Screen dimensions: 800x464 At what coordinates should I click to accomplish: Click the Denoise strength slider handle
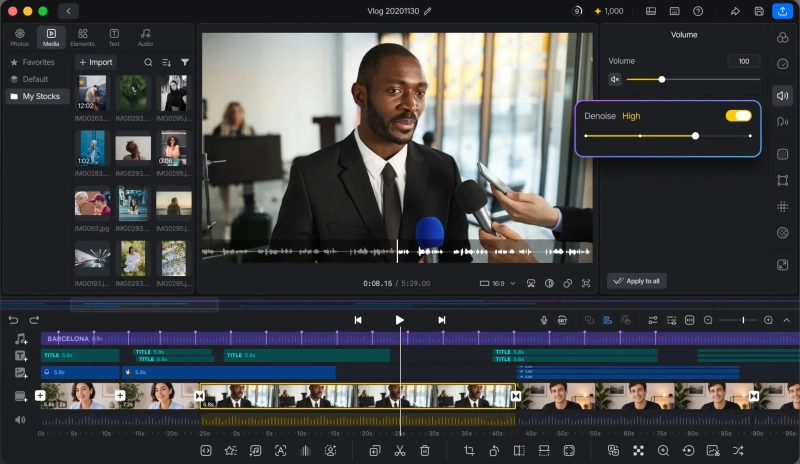click(x=695, y=136)
